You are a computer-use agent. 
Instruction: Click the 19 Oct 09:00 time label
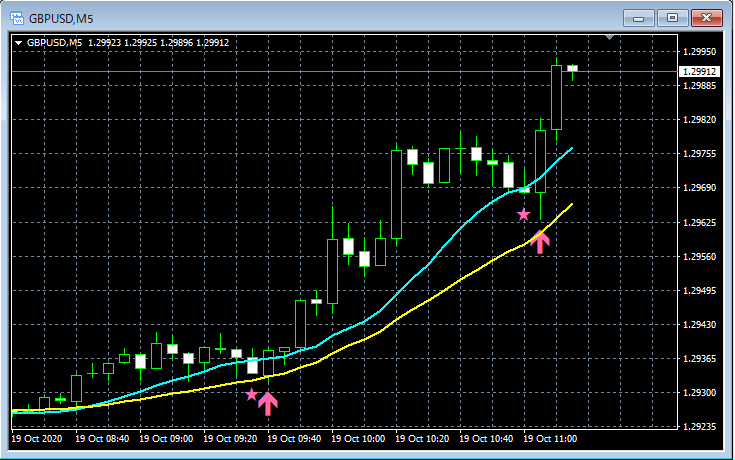(166, 439)
